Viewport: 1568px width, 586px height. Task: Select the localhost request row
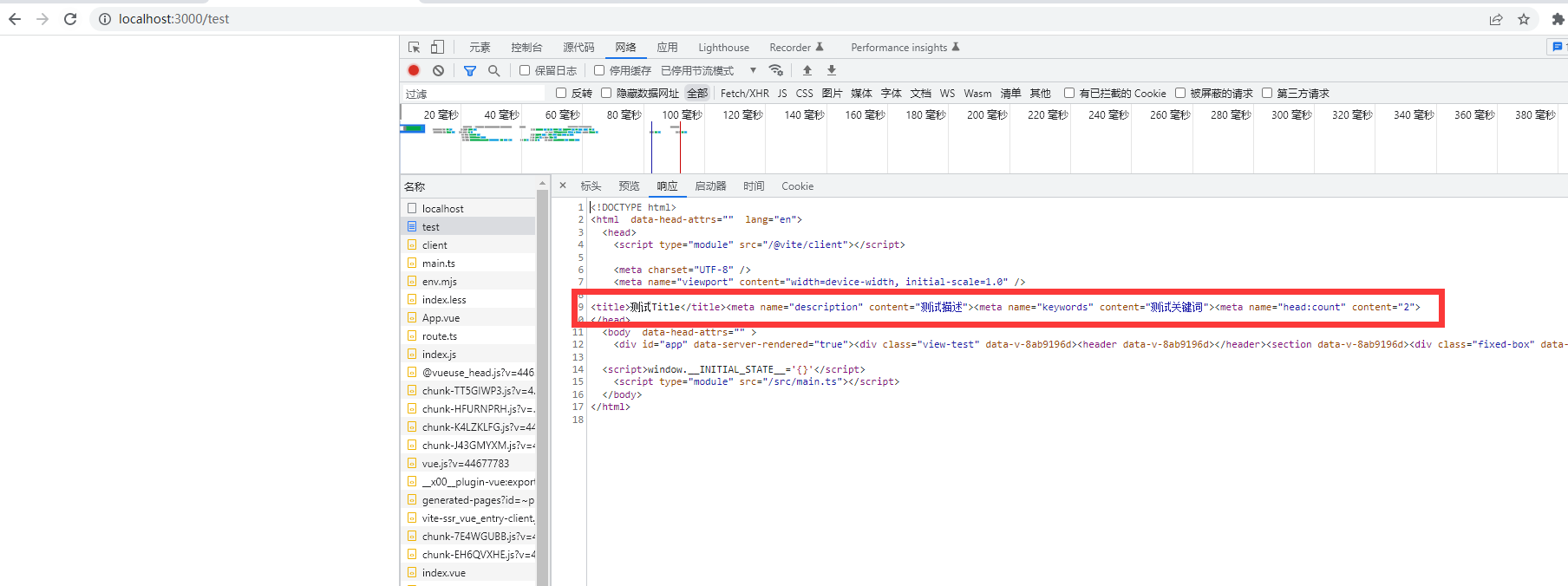tap(468, 208)
